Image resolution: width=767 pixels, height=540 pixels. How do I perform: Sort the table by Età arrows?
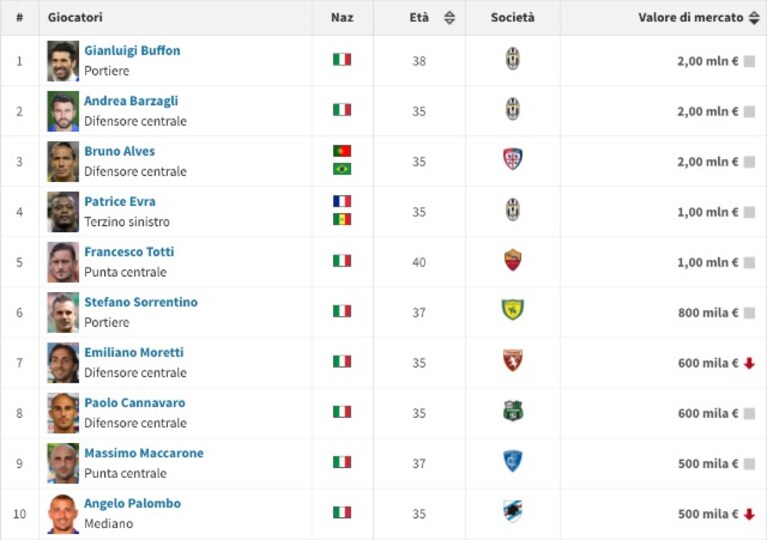coord(449,18)
